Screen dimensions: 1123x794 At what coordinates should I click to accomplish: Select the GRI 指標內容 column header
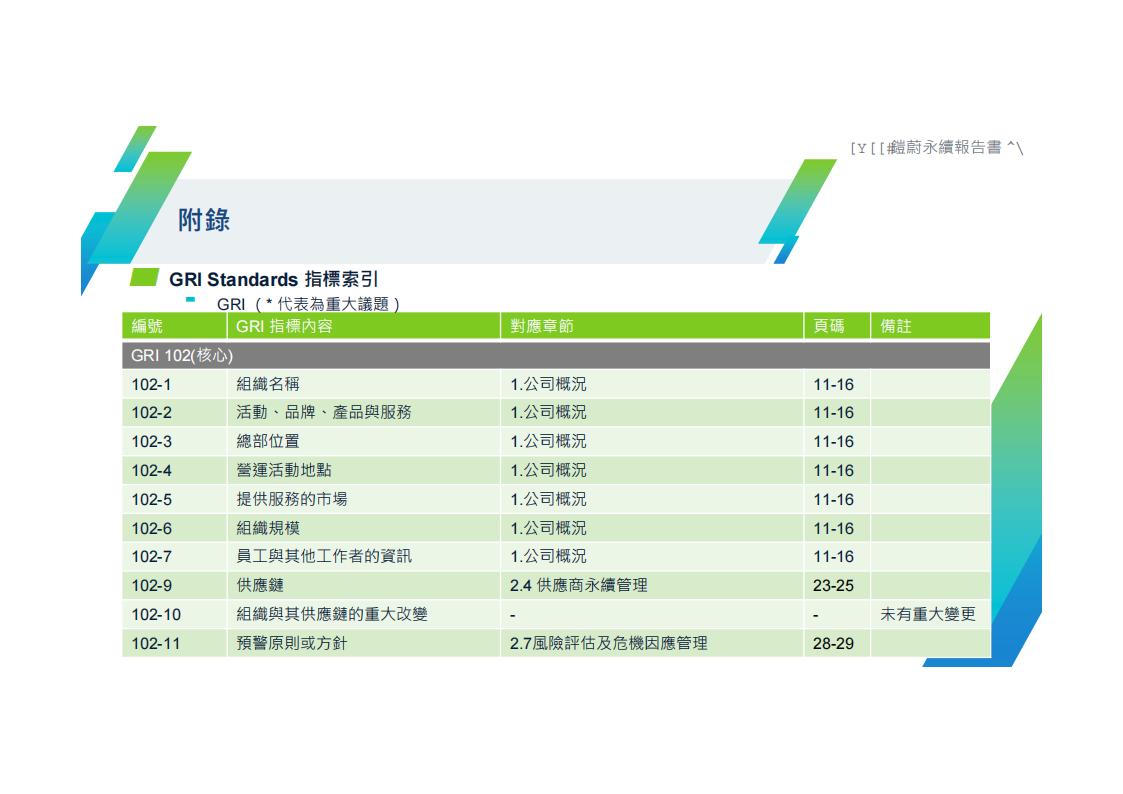point(284,326)
